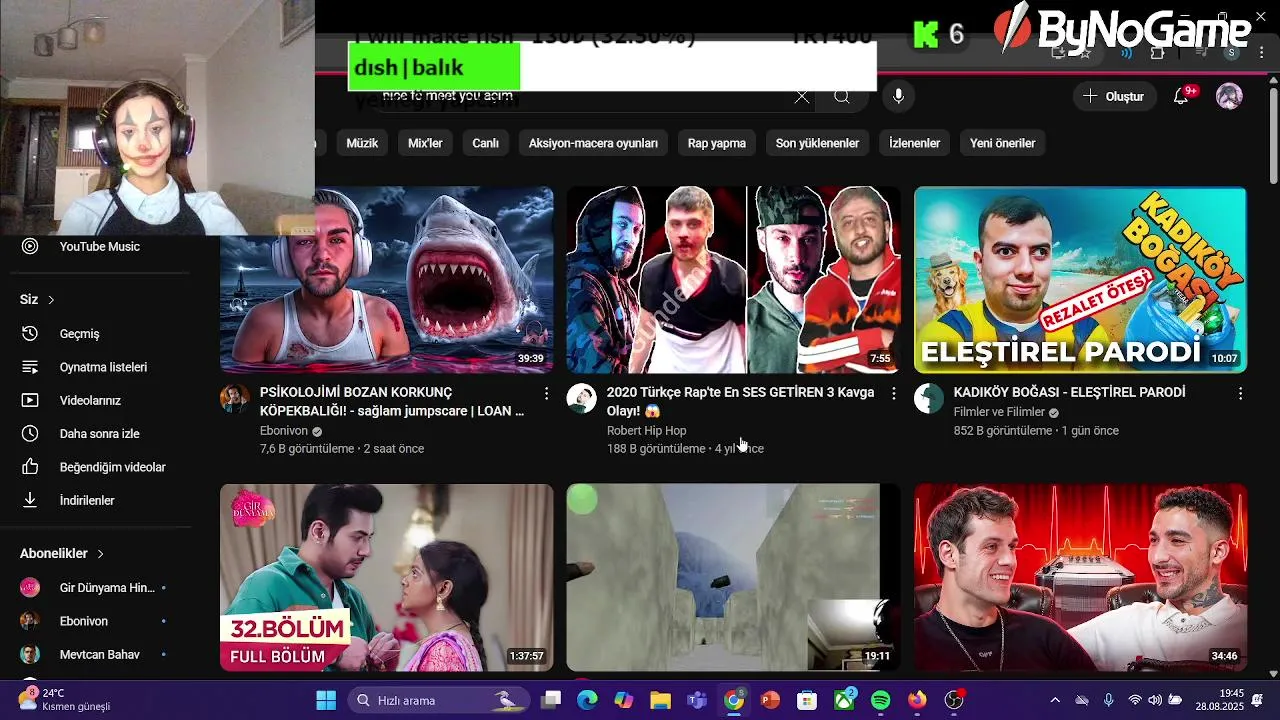Select the İzlenenler filter chip
The image size is (1280, 720).
914,143
